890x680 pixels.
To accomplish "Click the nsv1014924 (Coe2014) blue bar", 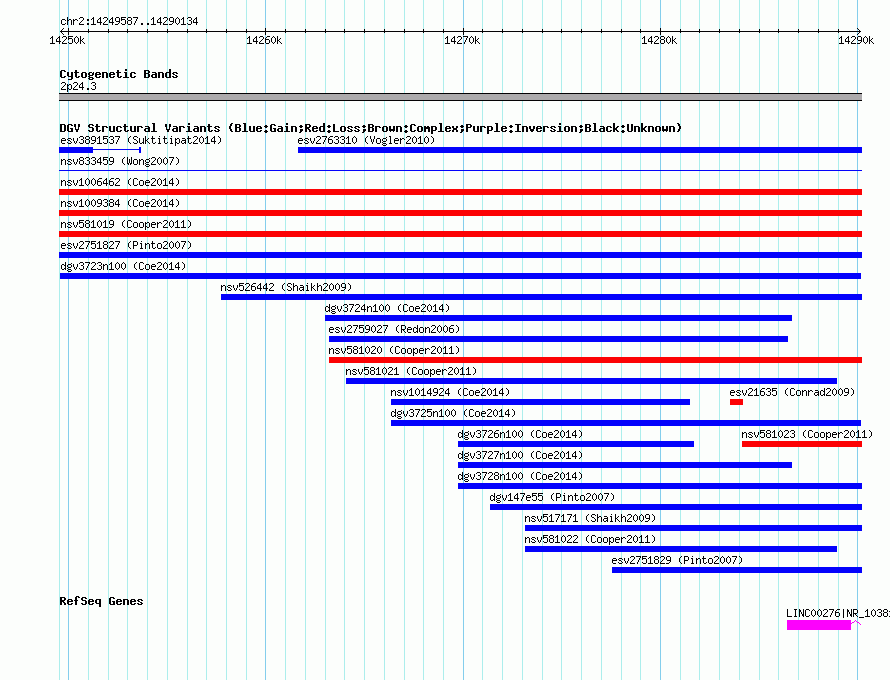I will click(540, 402).
